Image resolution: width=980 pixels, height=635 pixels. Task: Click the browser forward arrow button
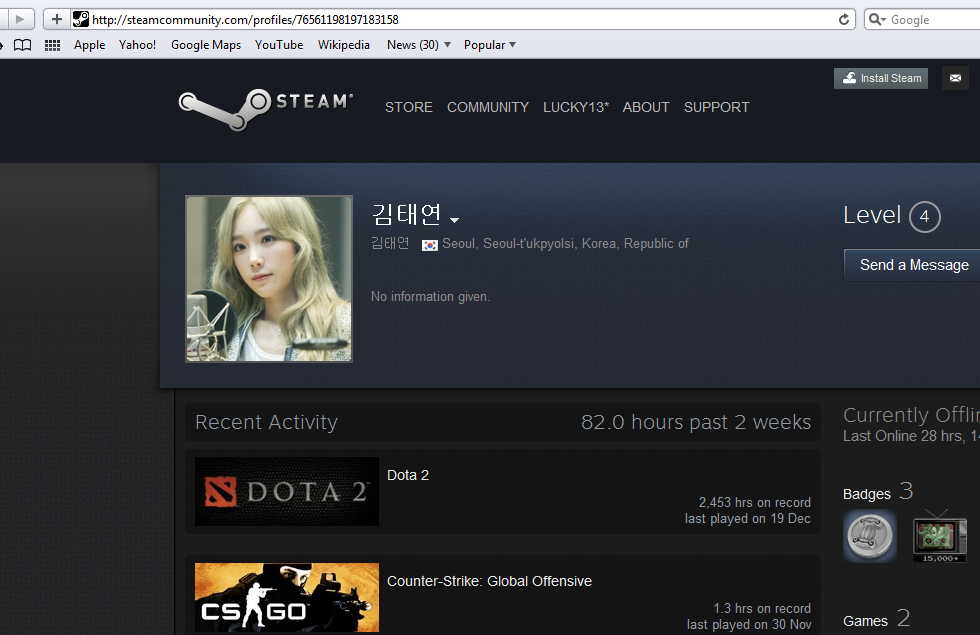[19, 19]
